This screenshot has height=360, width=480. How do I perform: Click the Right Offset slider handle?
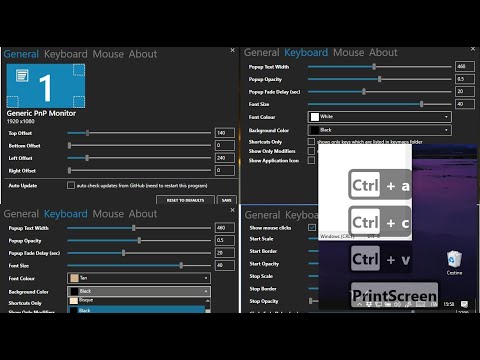69,170
